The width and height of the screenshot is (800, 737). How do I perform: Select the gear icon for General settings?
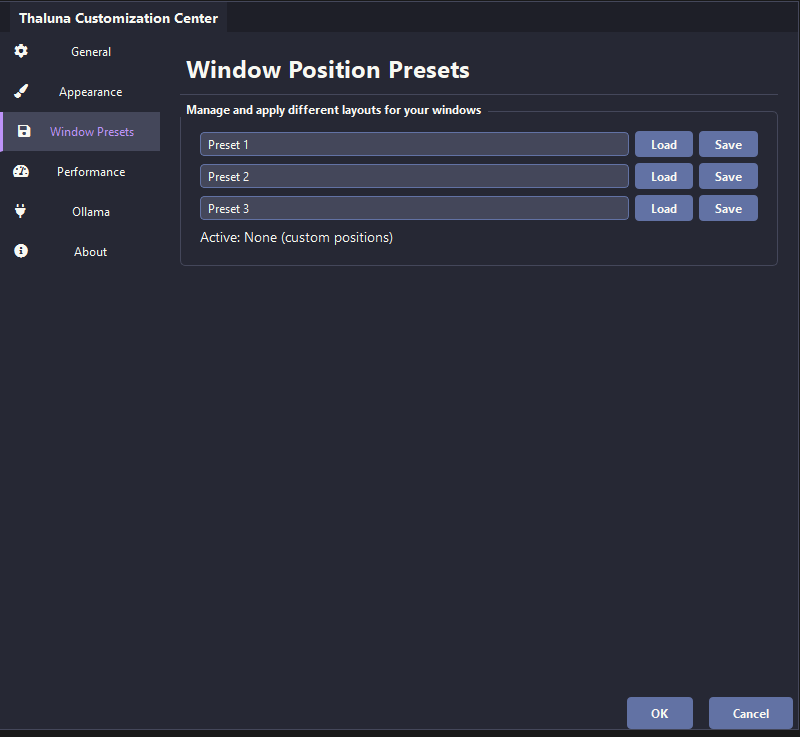coord(21,51)
